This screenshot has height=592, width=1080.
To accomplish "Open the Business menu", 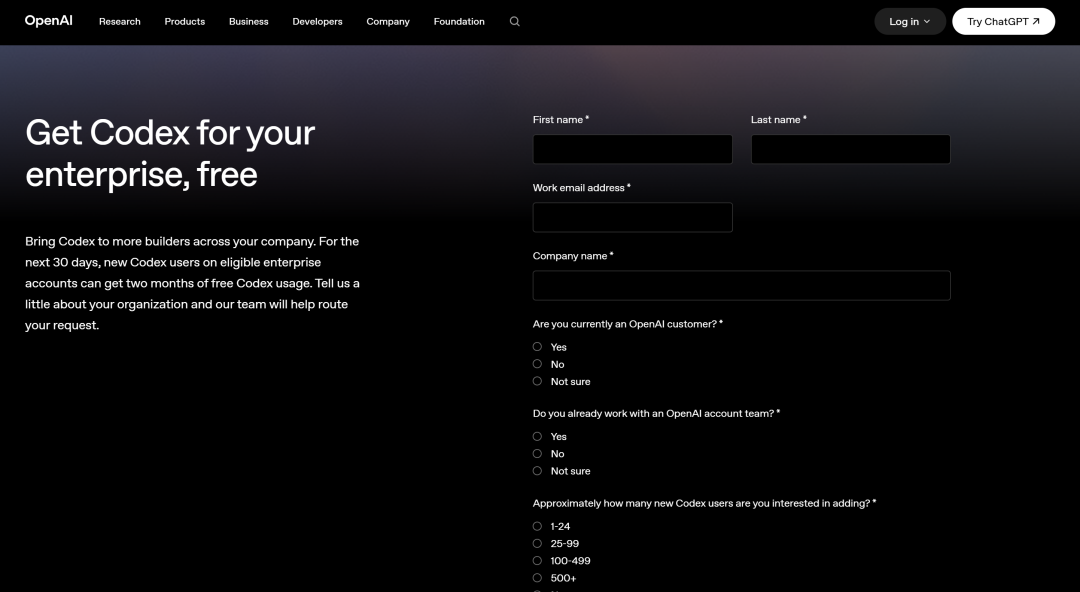I will coord(249,21).
